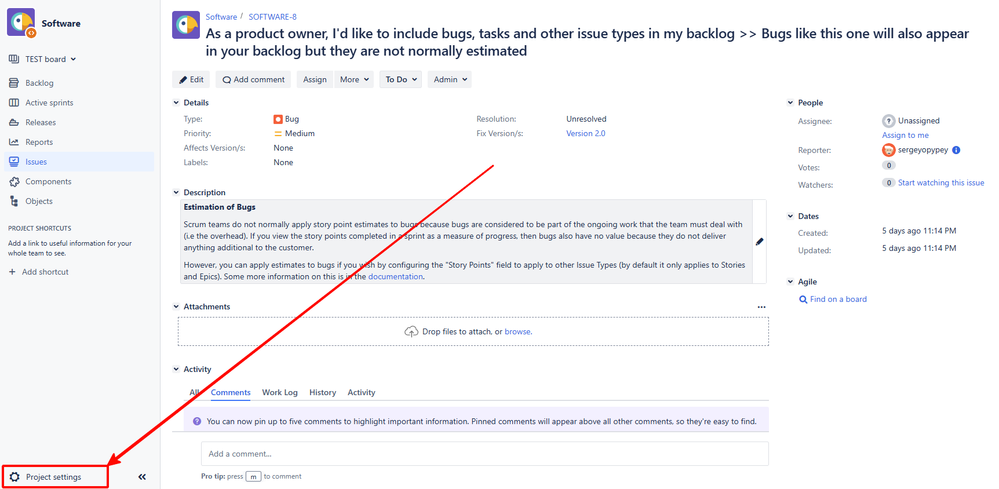Switch to the History tab
The image size is (999, 489).
coord(322,392)
